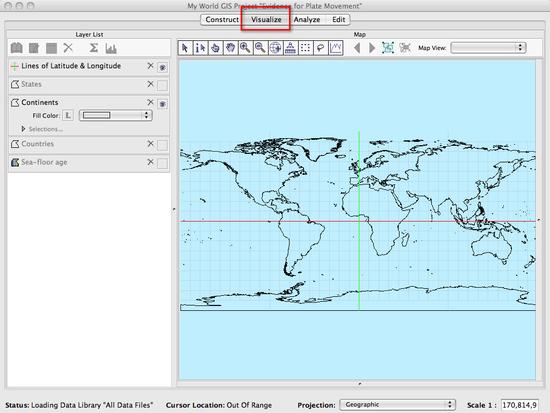Remove the States layer with its X
The width and height of the screenshot is (550, 413).
coord(150,84)
